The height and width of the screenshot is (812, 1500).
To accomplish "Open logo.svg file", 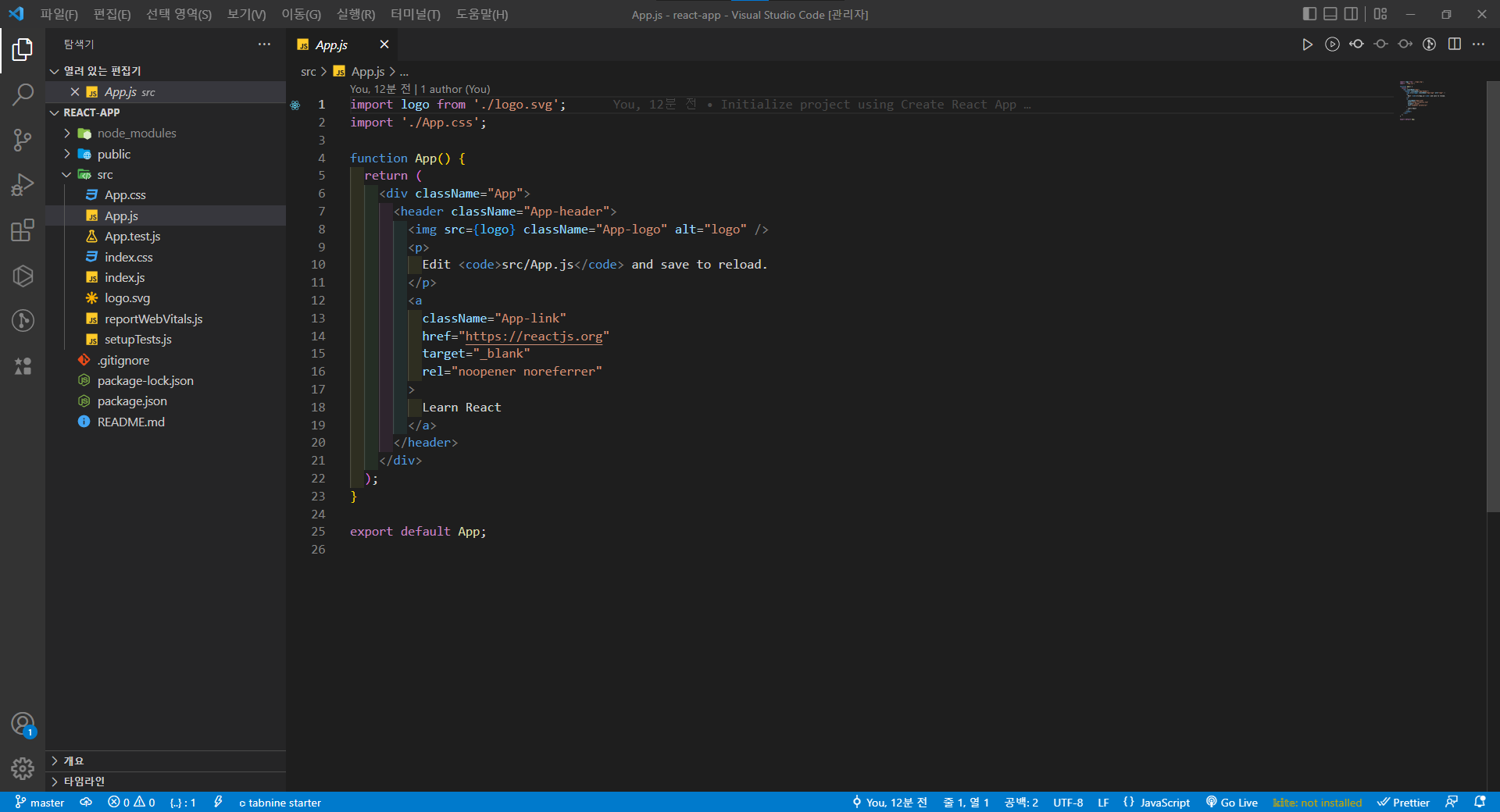I will 166,298.
